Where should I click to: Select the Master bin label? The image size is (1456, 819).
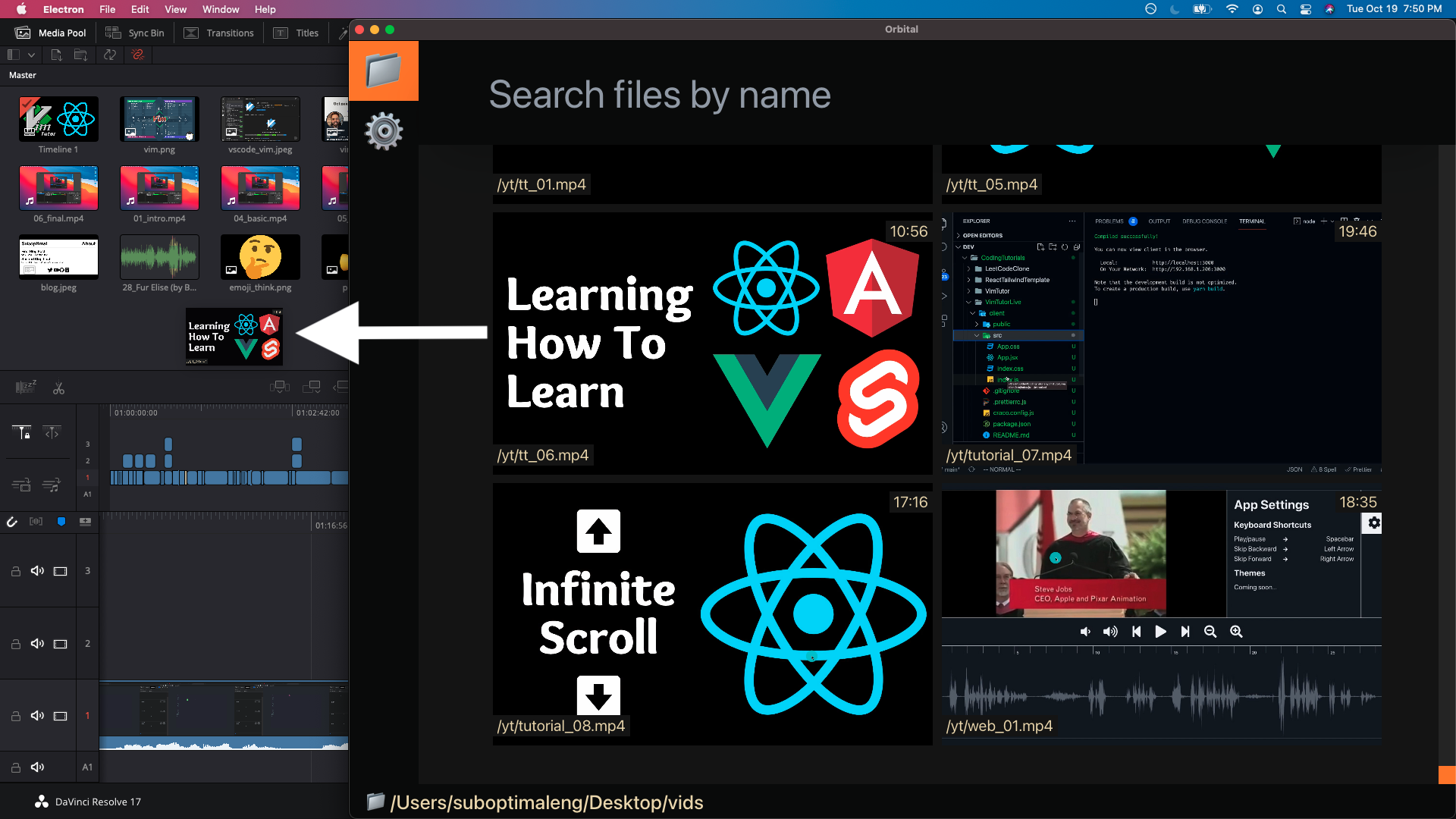tap(23, 75)
